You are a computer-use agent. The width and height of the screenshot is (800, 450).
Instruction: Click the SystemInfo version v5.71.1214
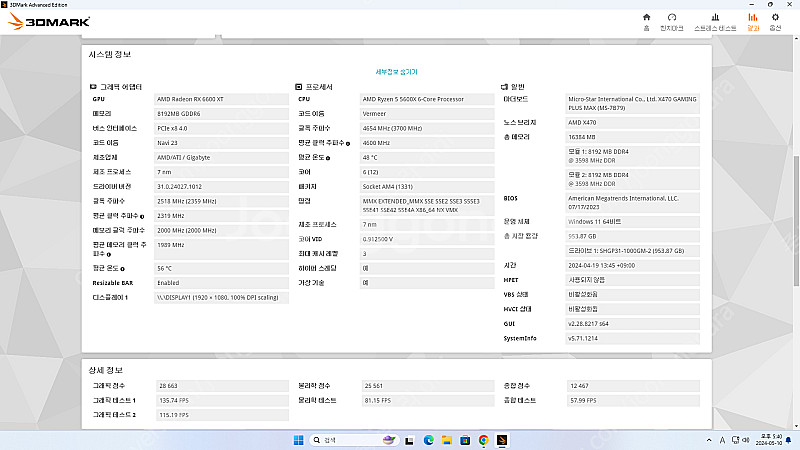coord(633,338)
